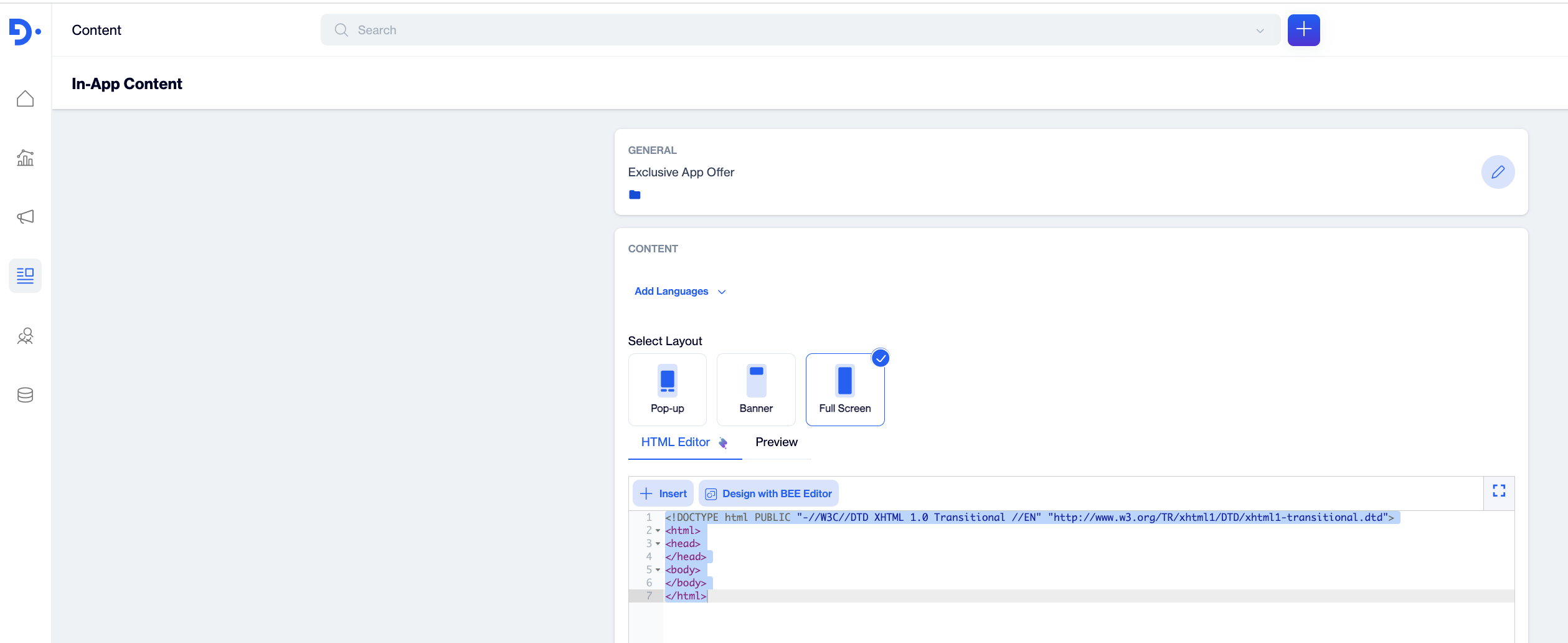Screen dimensions: 1568x643
Task: Focus the Search input field
Action: (x=800, y=30)
